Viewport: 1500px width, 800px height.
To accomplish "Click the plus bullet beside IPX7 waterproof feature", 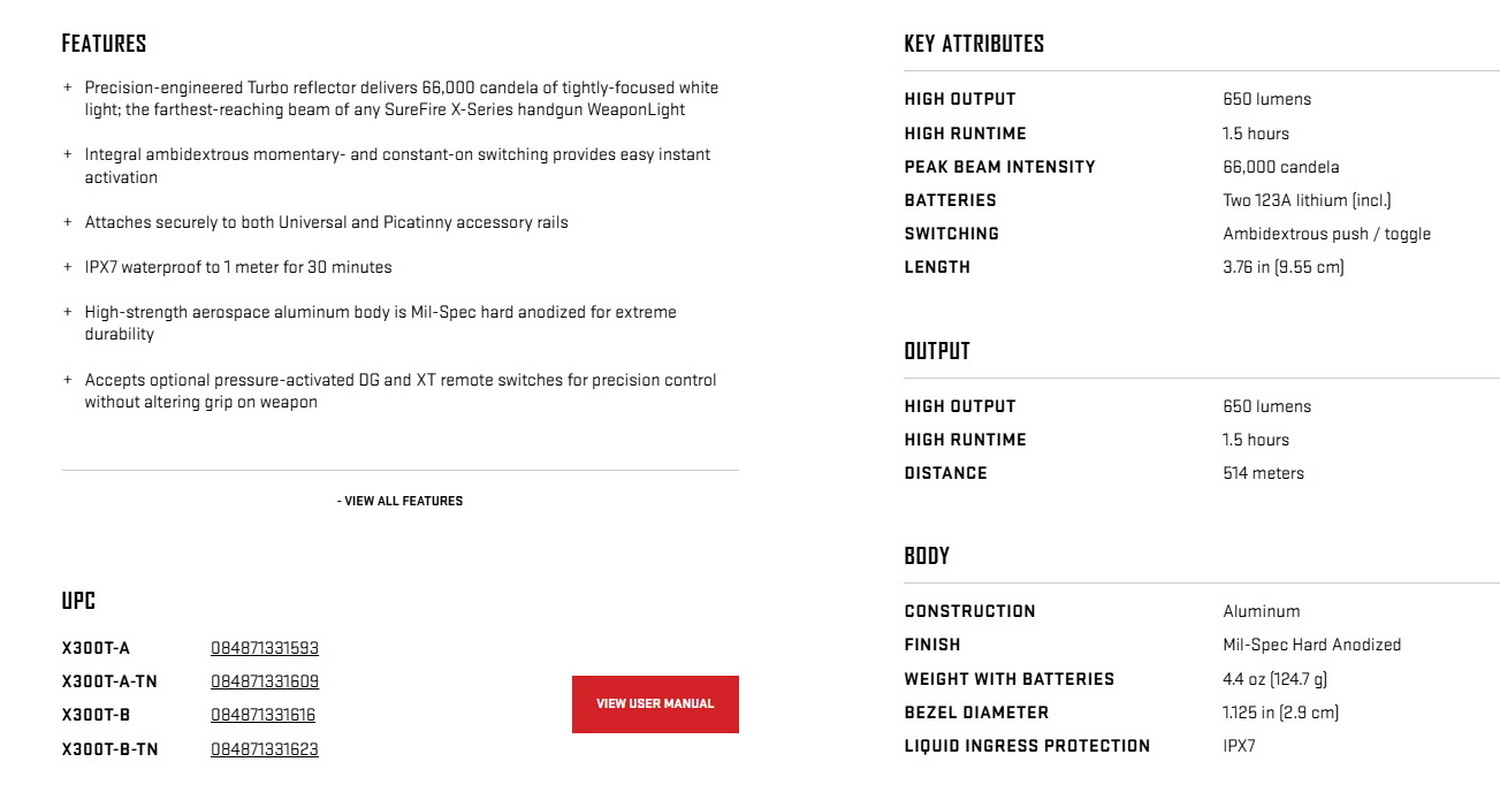I will tap(68, 267).
